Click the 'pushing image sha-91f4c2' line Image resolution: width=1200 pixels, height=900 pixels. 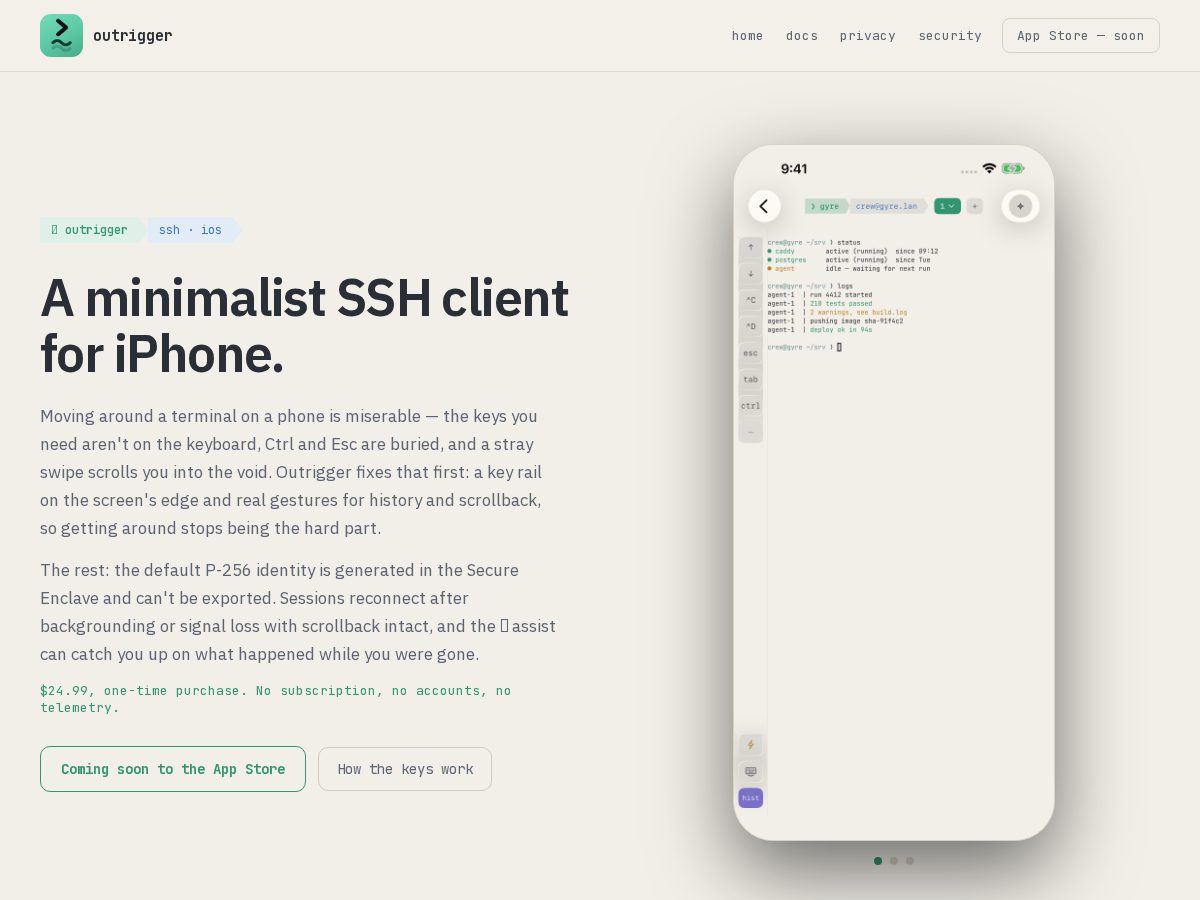856,321
